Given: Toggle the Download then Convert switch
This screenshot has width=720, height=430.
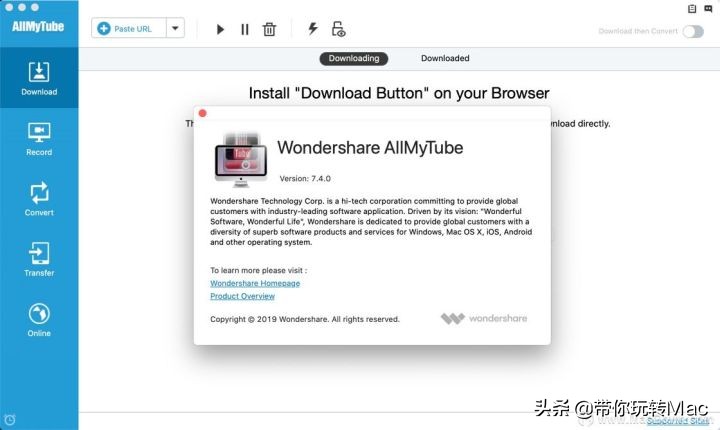Looking at the screenshot, I should point(693,31).
